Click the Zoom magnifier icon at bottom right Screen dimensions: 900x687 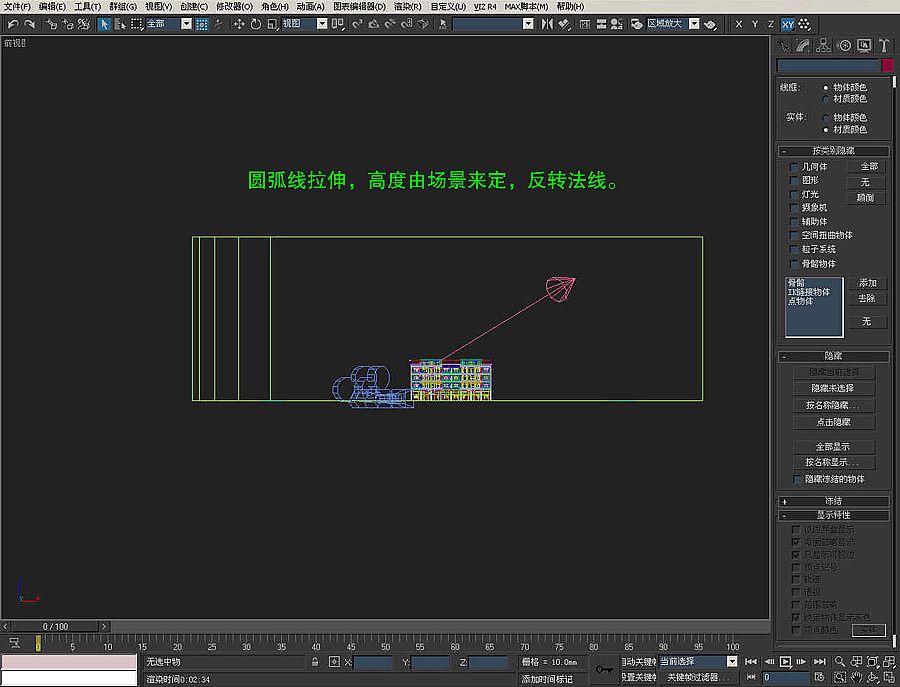840,661
